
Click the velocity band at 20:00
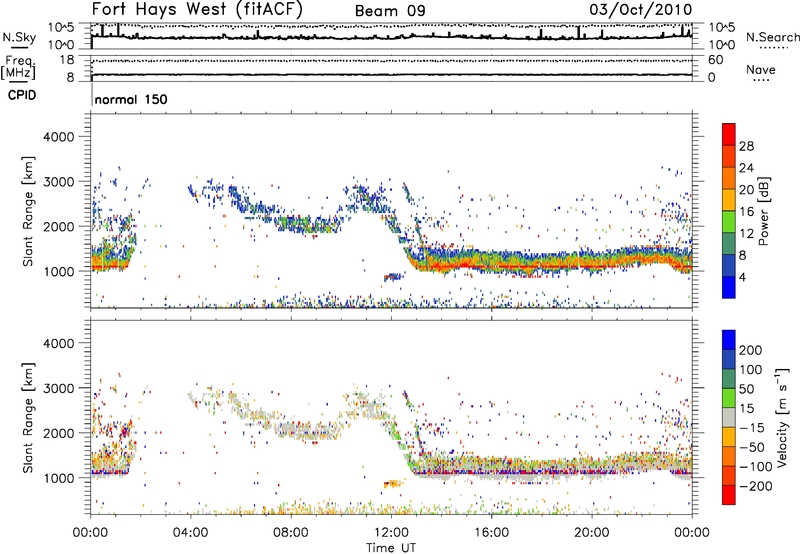pos(591,466)
